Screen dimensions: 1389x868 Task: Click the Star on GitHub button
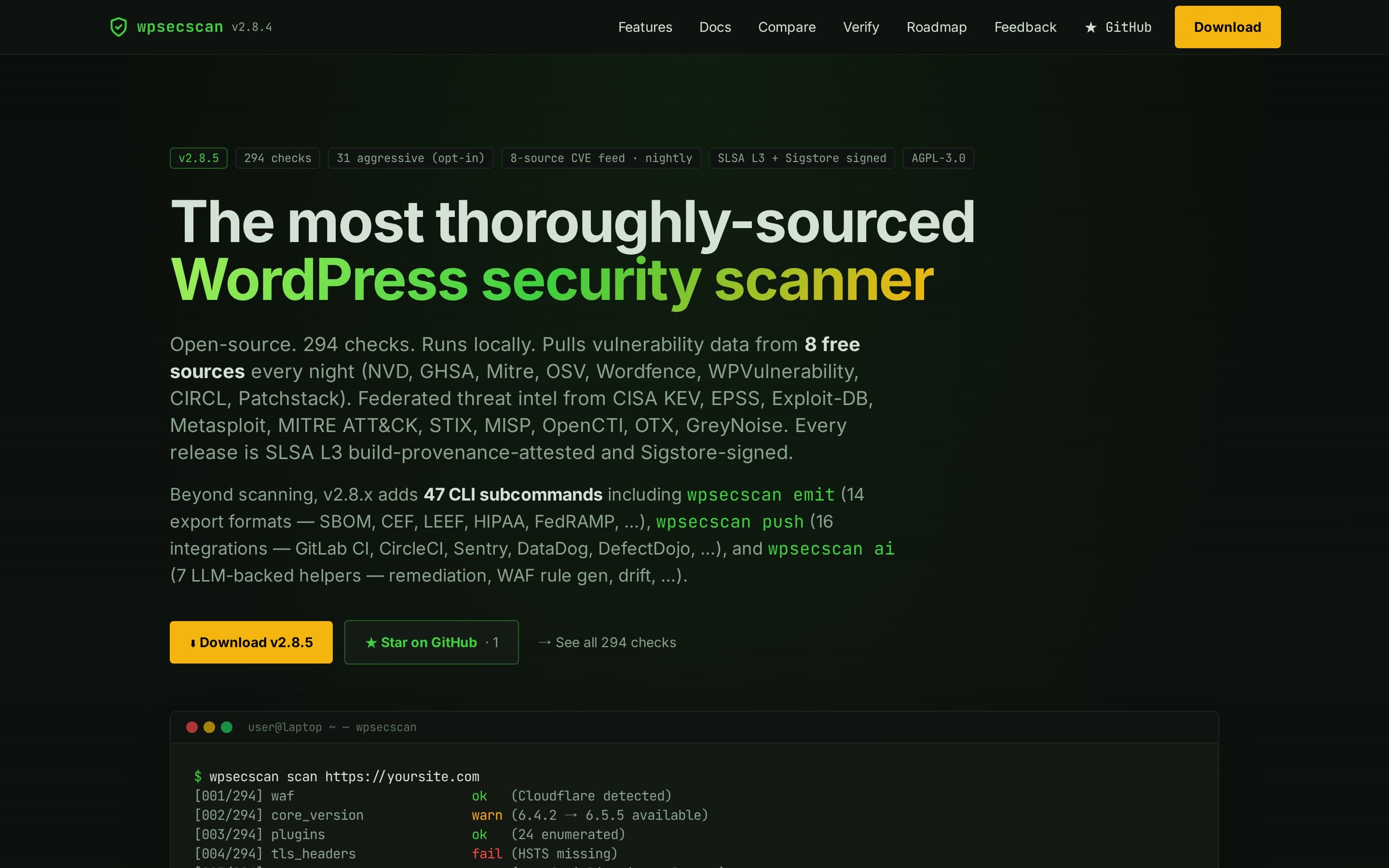click(432, 642)
